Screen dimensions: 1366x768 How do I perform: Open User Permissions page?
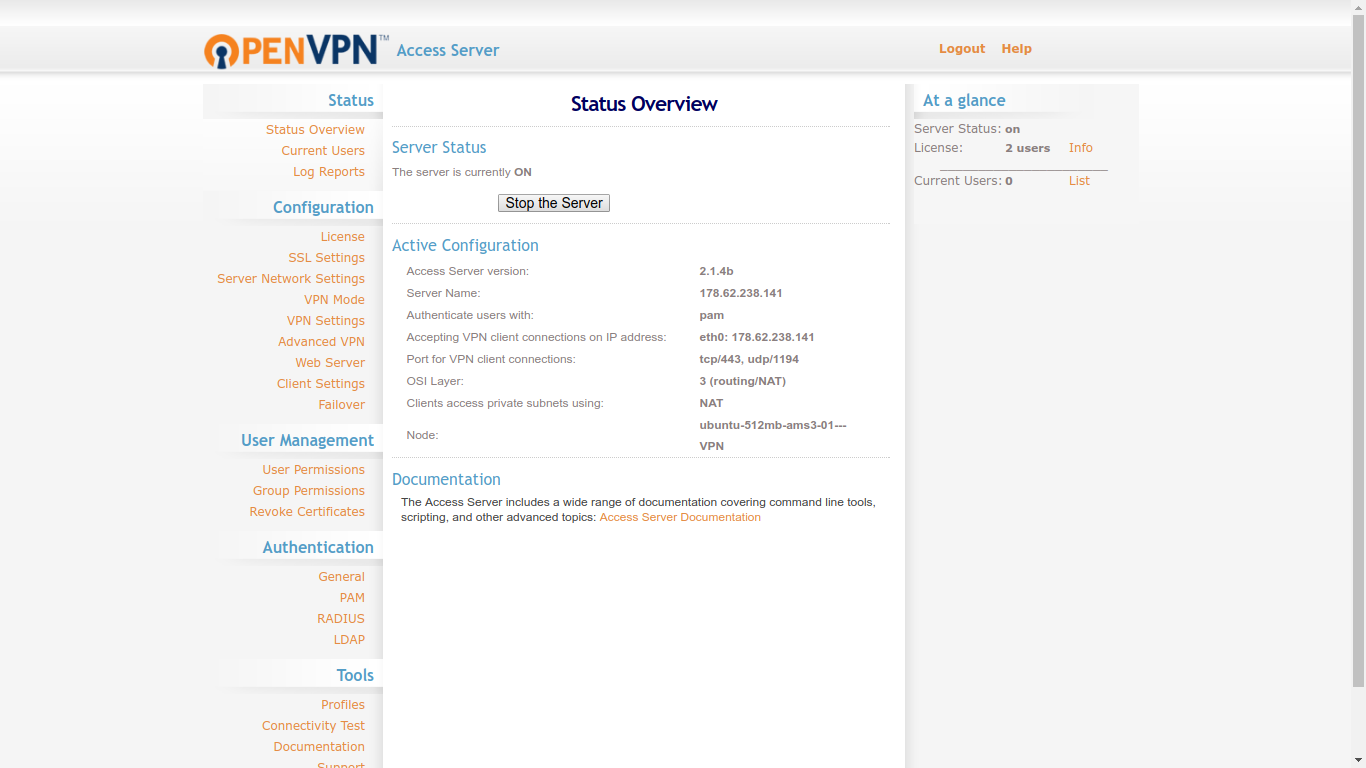[314, 470]
